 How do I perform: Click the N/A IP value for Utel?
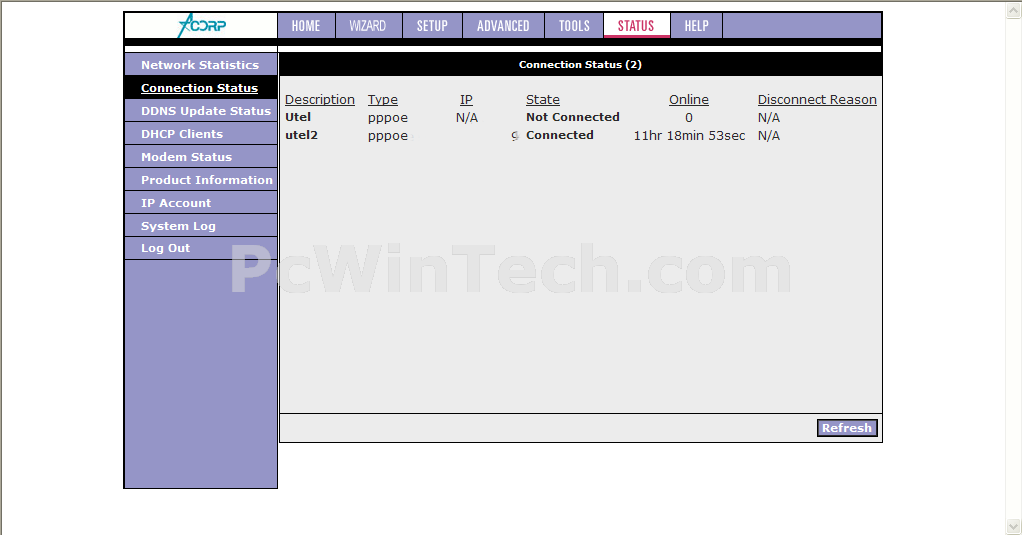click(467, 117)
